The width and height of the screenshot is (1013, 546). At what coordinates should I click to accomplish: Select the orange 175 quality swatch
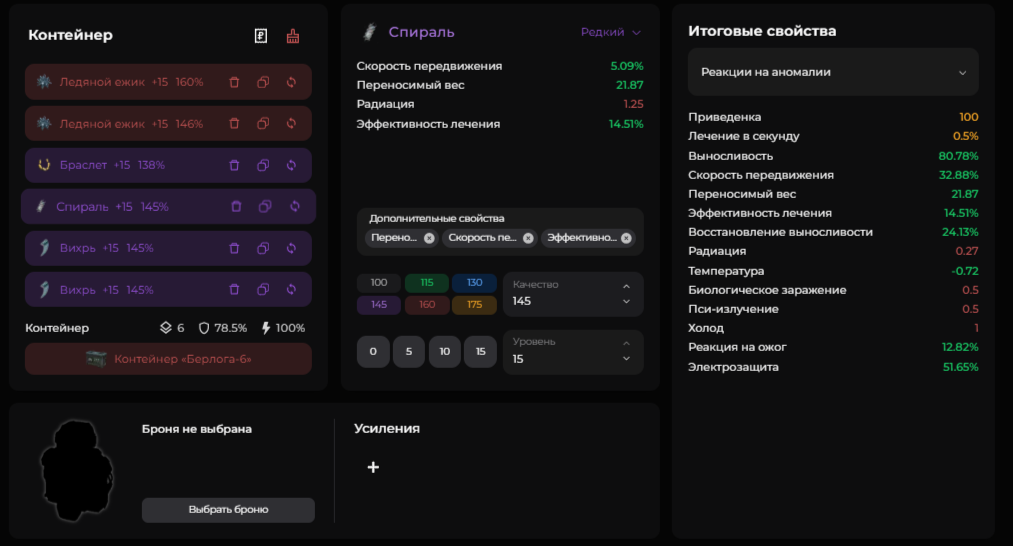coord(474,305)
